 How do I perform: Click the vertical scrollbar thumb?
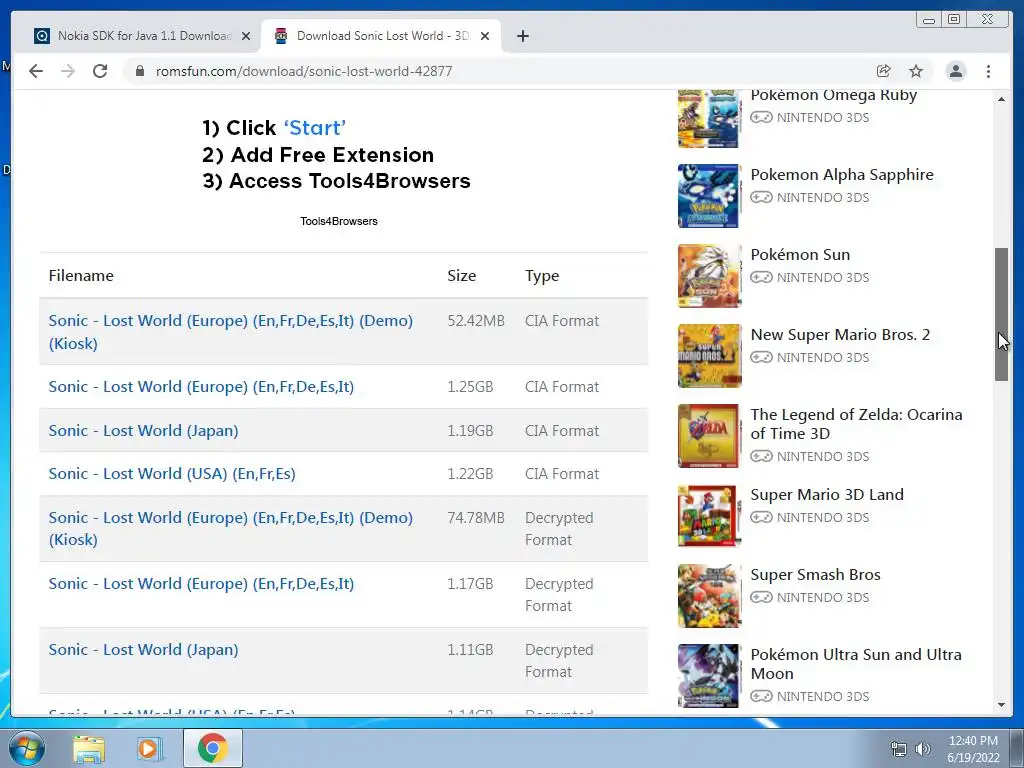tap(1001, 314)
